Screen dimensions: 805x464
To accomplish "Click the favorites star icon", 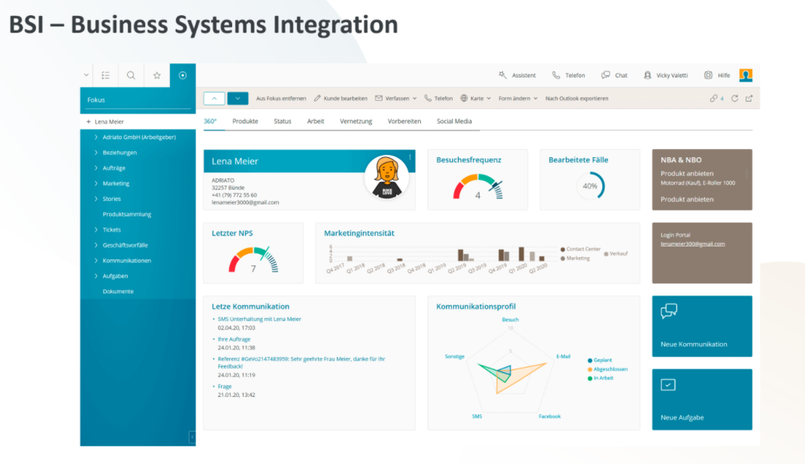I will pyautogui.click(x=157, y=75).
